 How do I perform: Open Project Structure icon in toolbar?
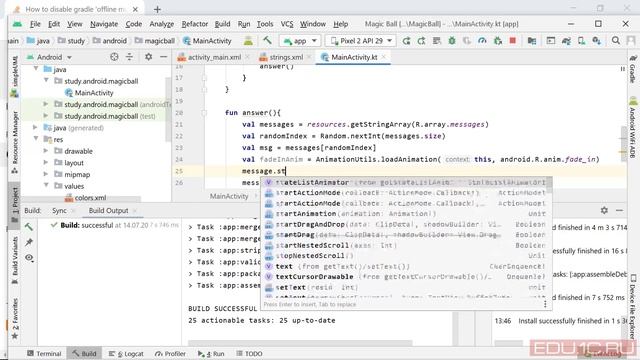(x=532, y=41)
